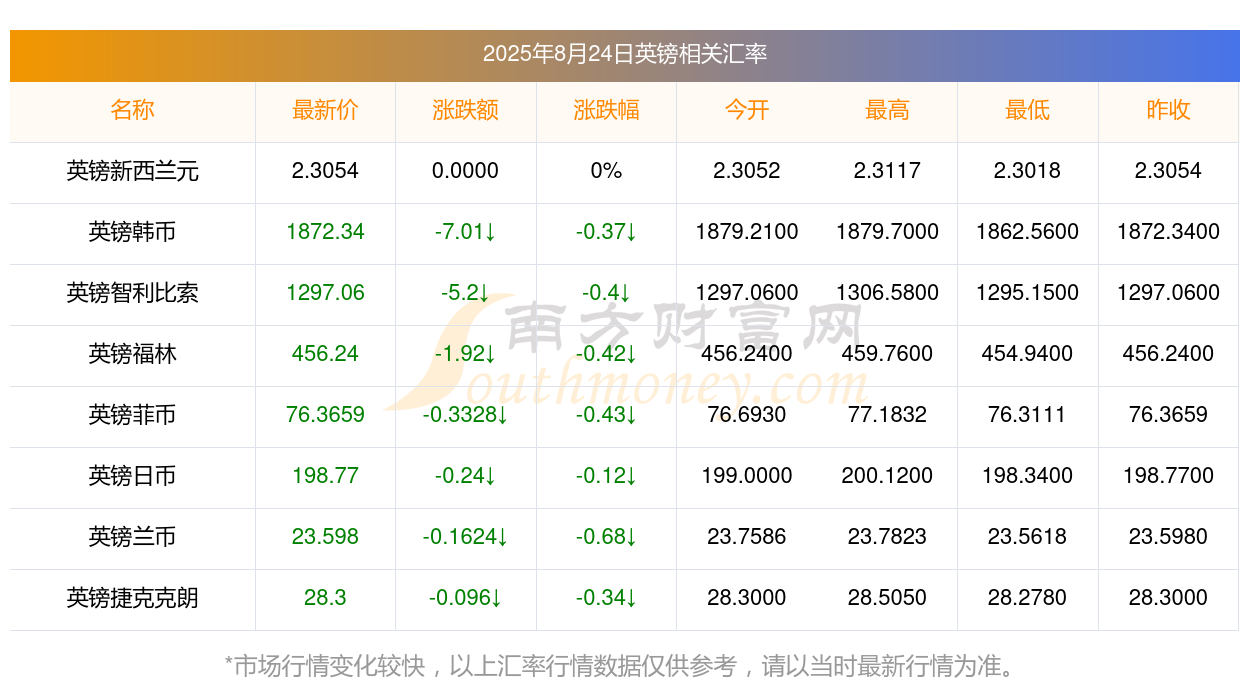
Task: Click the 最低 column header
Action: point(1028,110)
